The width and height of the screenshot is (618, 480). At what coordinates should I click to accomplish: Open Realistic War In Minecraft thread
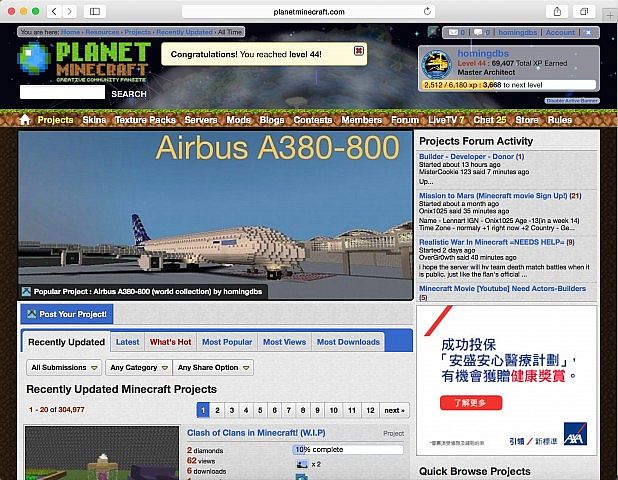pos(497,242)
